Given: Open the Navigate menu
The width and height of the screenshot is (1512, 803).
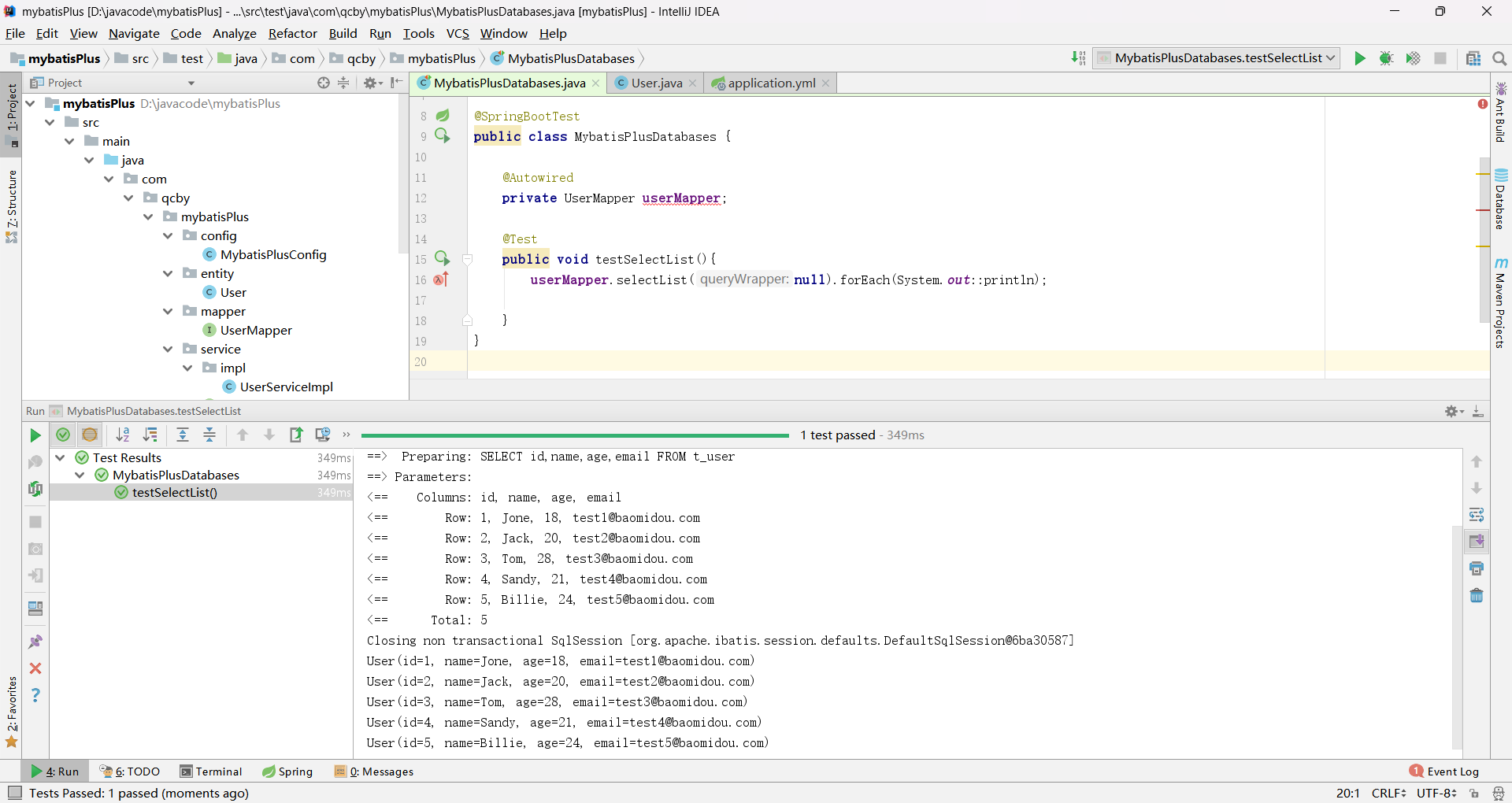Looking at the screenshot, I should pos(134,33).
